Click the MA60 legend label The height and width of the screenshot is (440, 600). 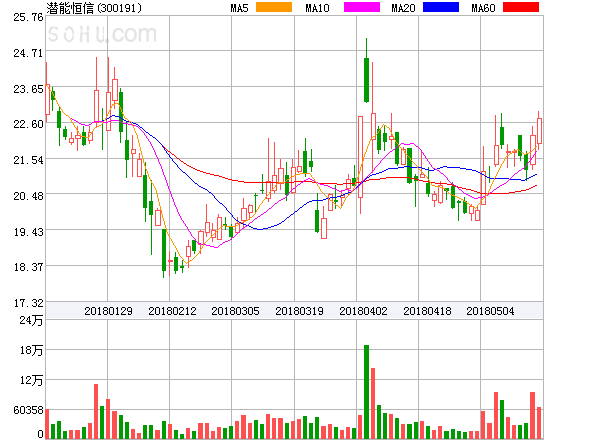click(483, 8)
